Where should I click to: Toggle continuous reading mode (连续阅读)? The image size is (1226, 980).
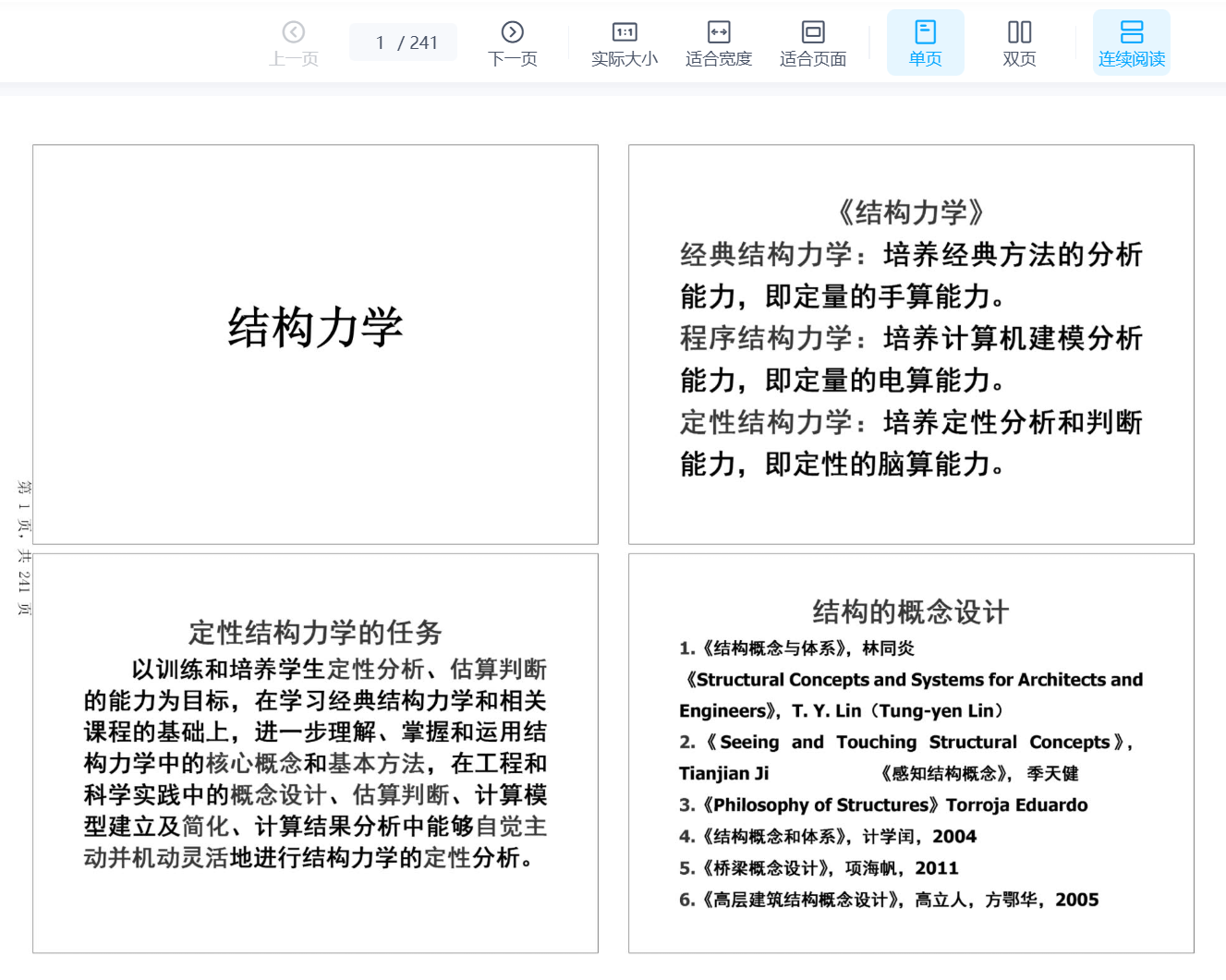pyautogui.click(x=1131, y=43)
